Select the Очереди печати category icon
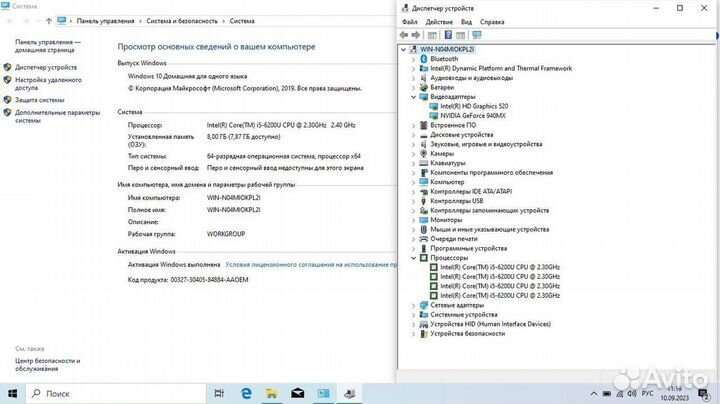This screenshot has width=720, height=404. pos(424,239)
